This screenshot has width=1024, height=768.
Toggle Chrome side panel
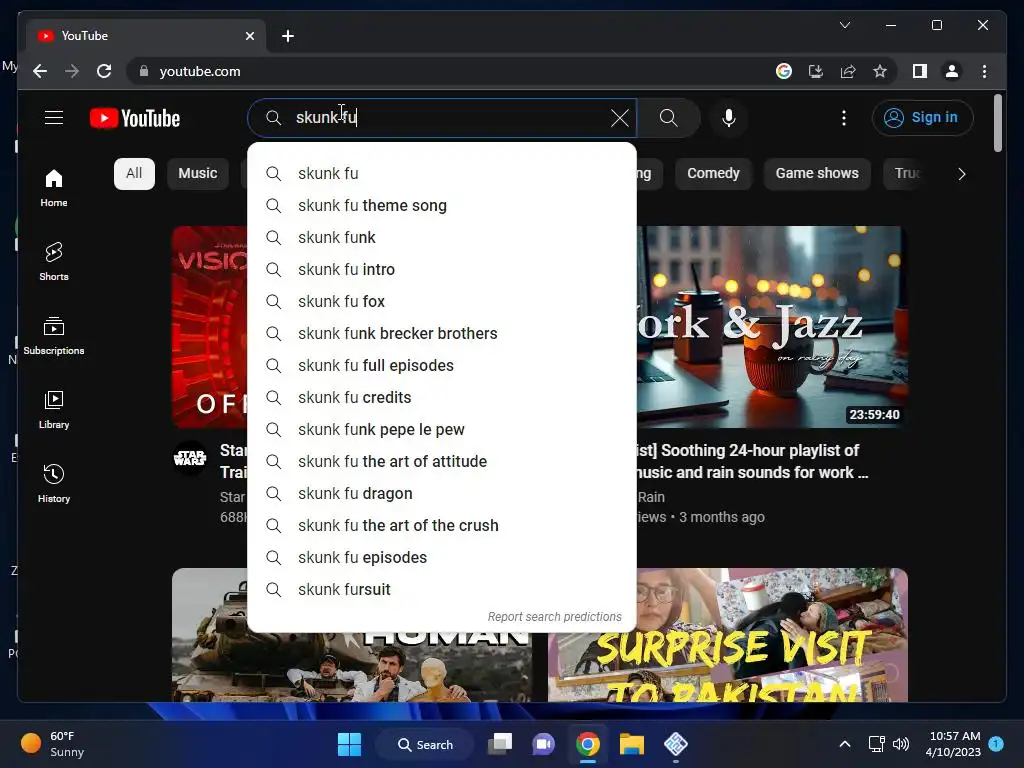coord(920,71)
